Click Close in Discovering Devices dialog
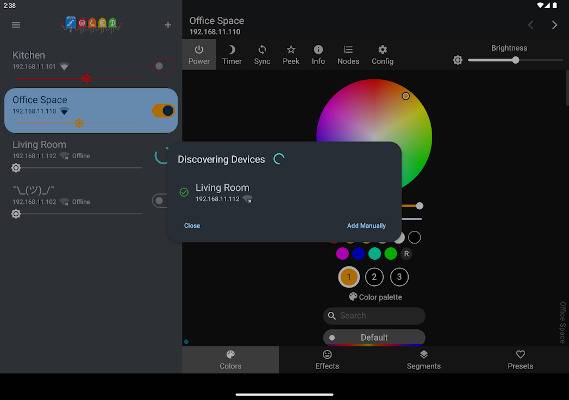Image resolution: width=569 pixels, height=400 pixels. (x=192, y=226)
